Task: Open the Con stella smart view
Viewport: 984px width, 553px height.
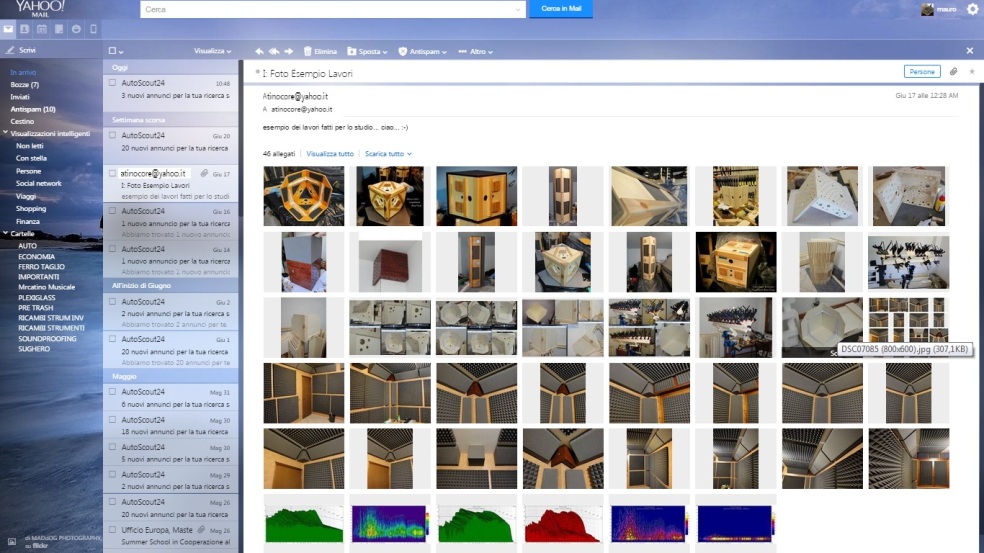Action: click(31, 158)
